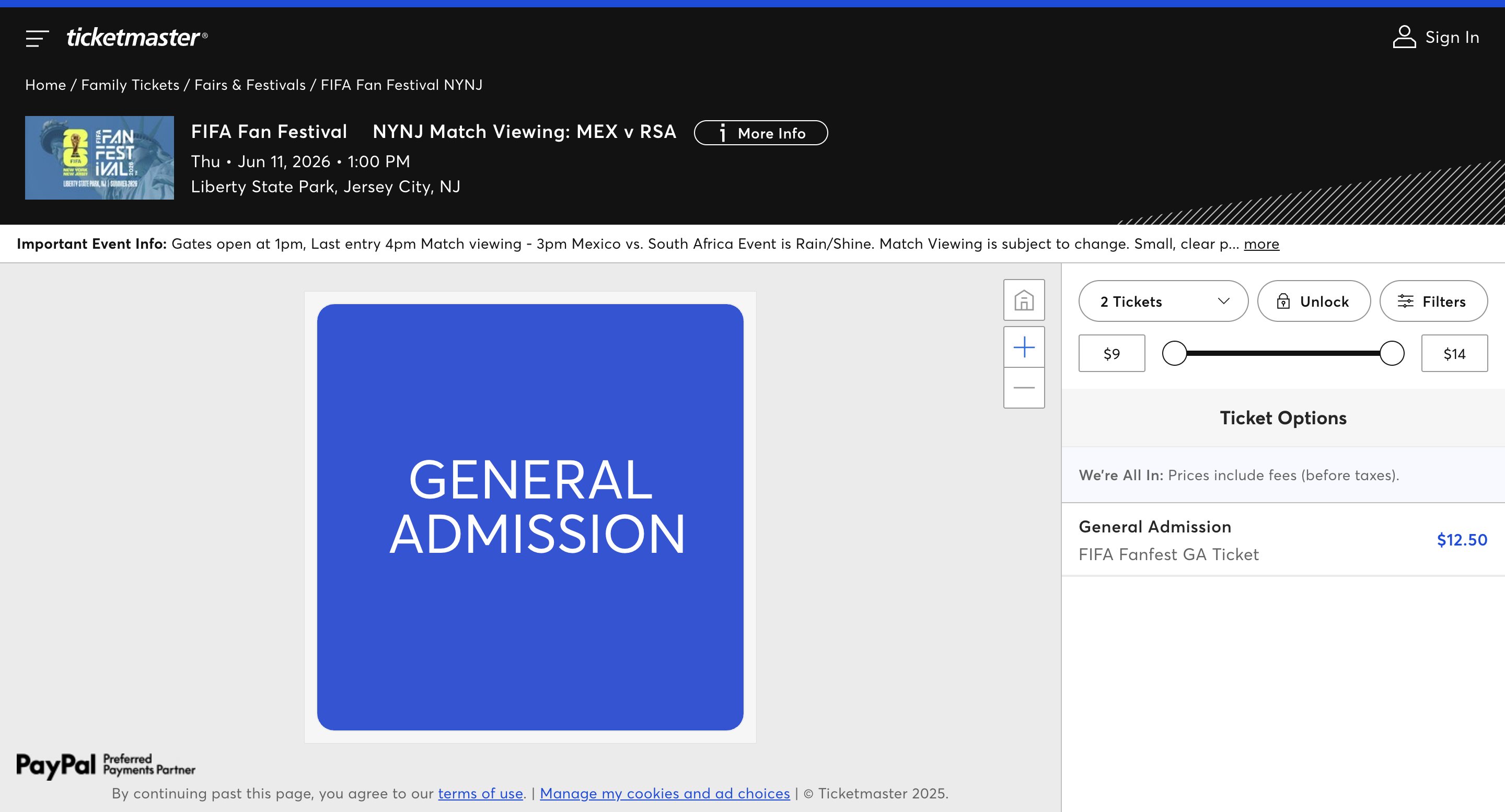Open Family Tickets breadcrumb
The height and width of the screenshot is (812, 1505).
point(130,85)
